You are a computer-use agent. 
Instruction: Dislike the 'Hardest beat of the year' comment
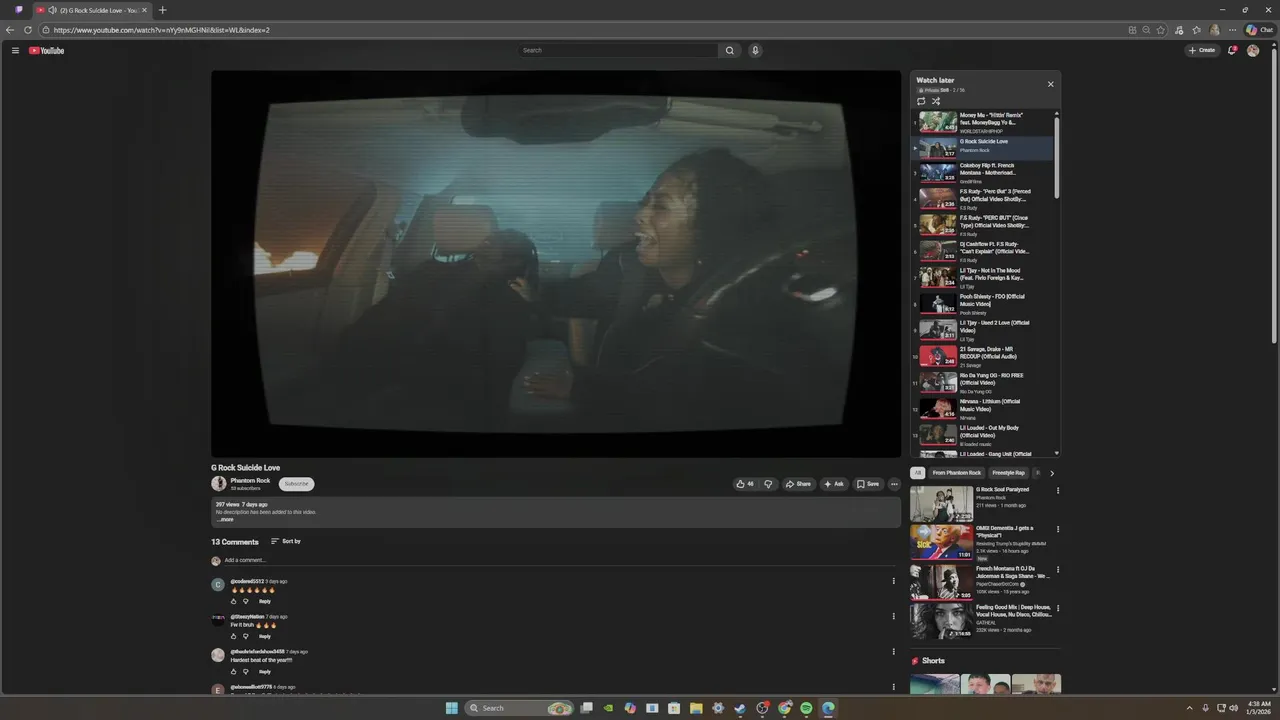(x=245, y=672)
